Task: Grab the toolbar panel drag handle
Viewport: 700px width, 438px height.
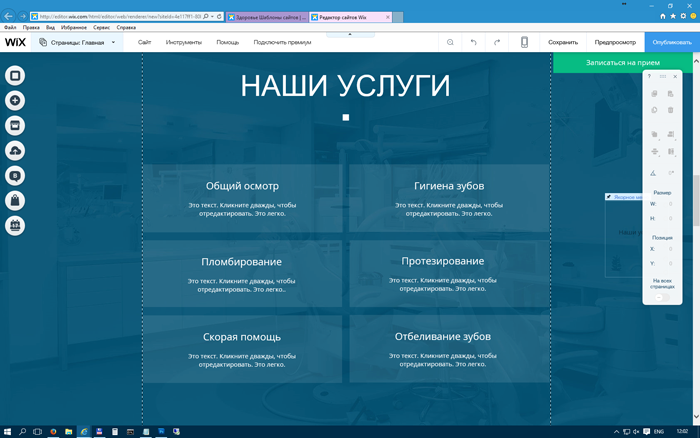Action: coord(662,76)
